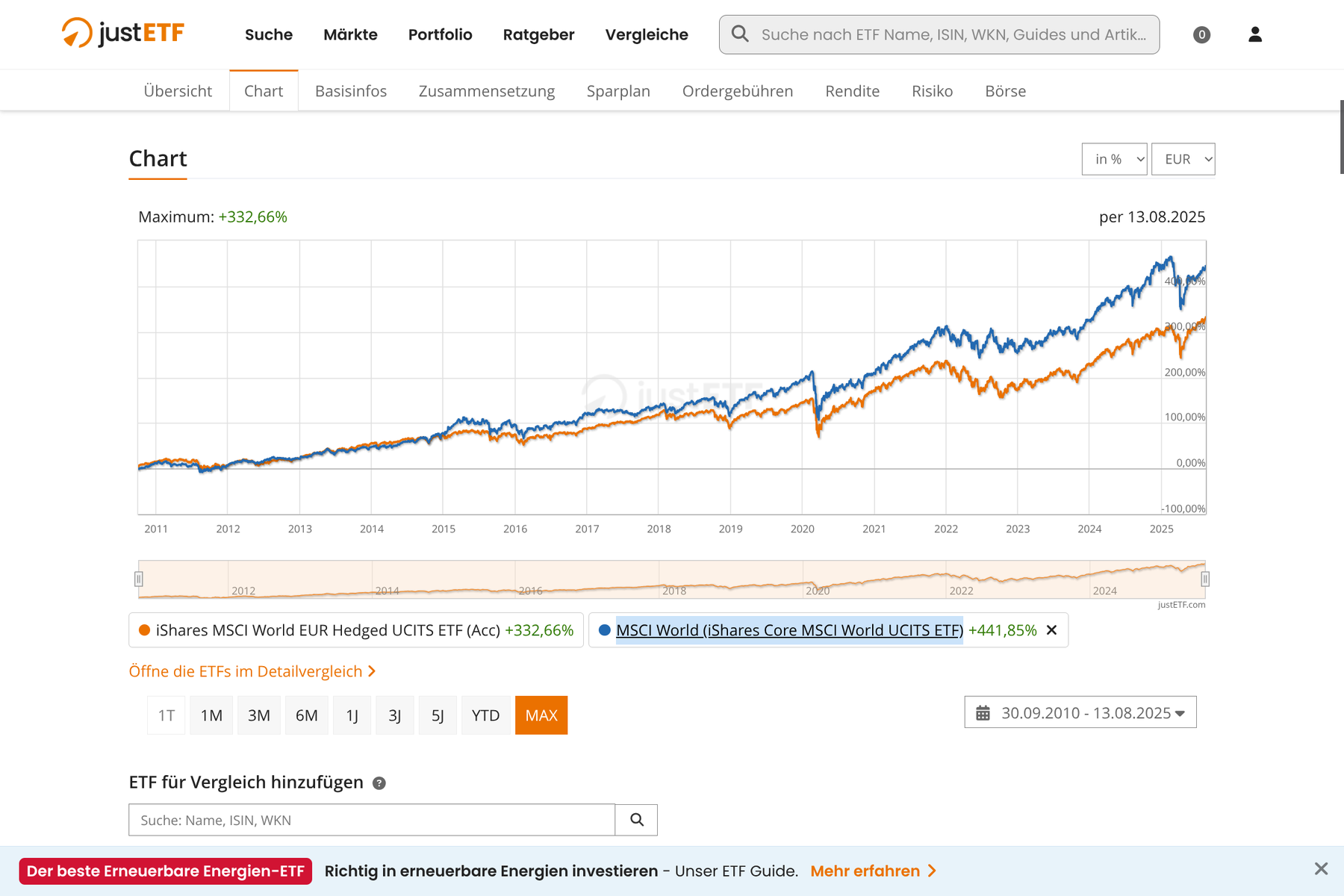Open the EUR currency dropdown

(x=1183, y=159)
